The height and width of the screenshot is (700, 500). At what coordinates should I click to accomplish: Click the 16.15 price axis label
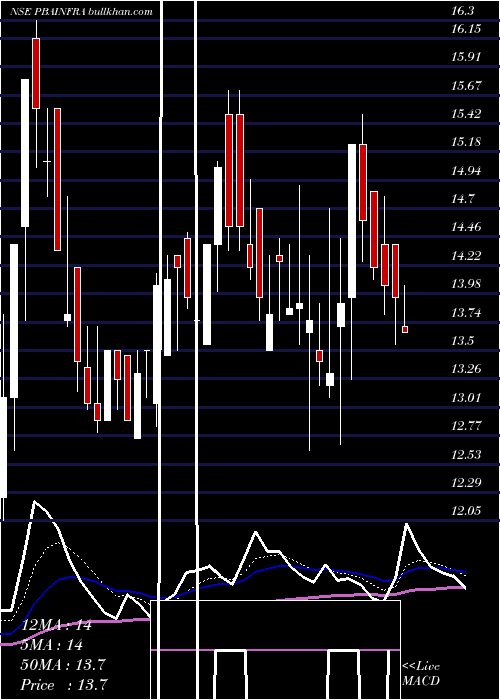[466, 29]
